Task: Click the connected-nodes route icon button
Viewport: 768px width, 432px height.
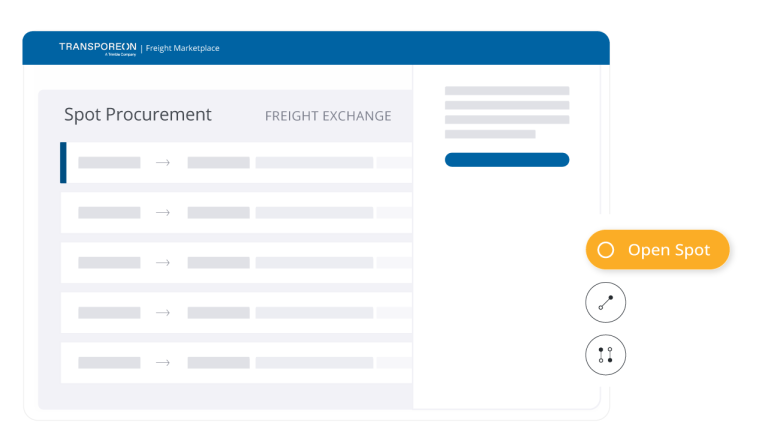Action: click(x=605, y=303)
